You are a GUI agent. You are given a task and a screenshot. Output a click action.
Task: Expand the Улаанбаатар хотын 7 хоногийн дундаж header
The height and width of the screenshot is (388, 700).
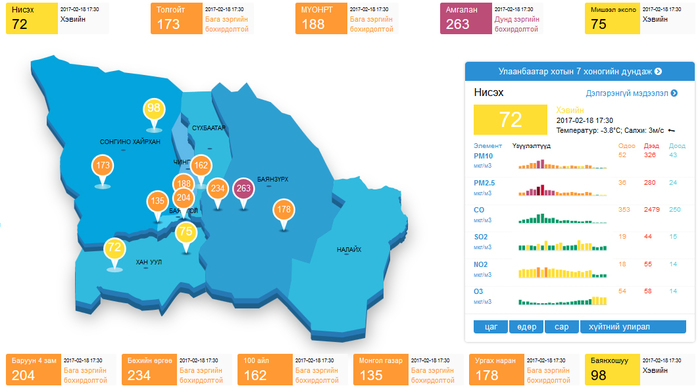click(x=579, y=71)
